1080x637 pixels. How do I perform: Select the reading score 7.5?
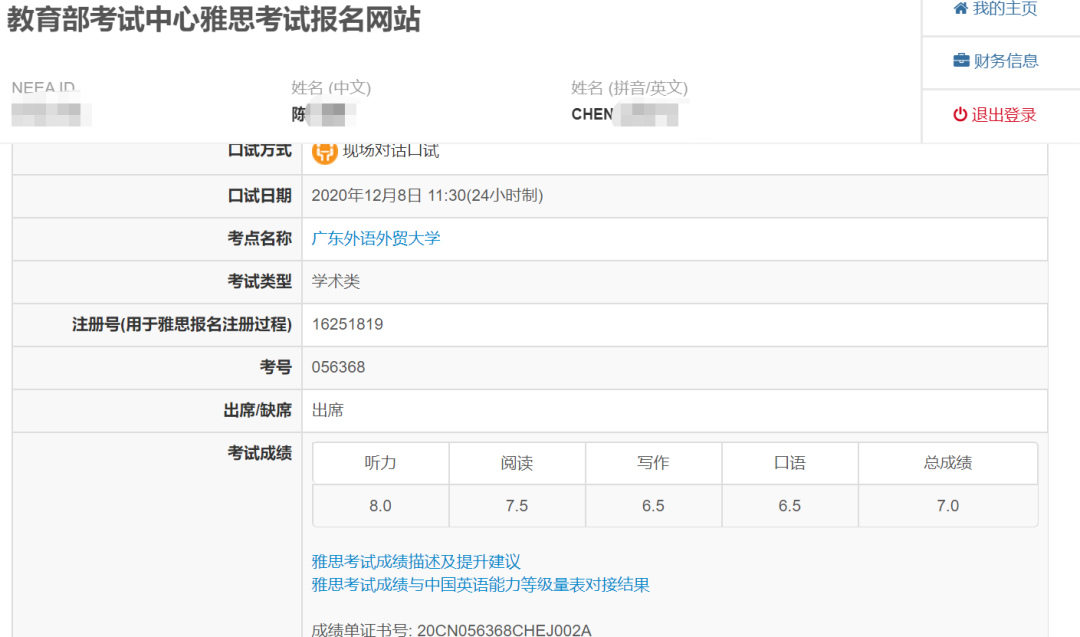(x=517, y=506)
